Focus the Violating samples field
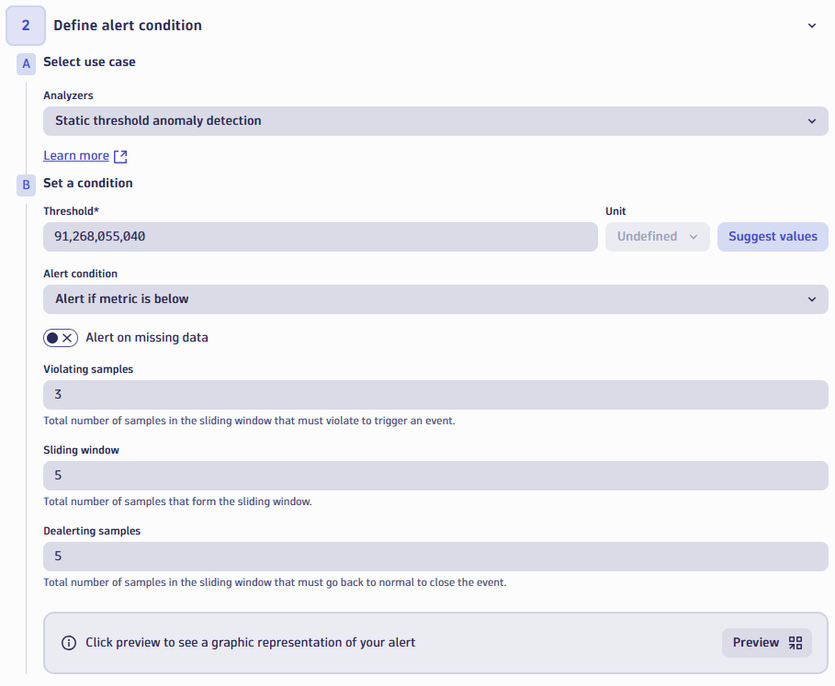 pos(435,395)
